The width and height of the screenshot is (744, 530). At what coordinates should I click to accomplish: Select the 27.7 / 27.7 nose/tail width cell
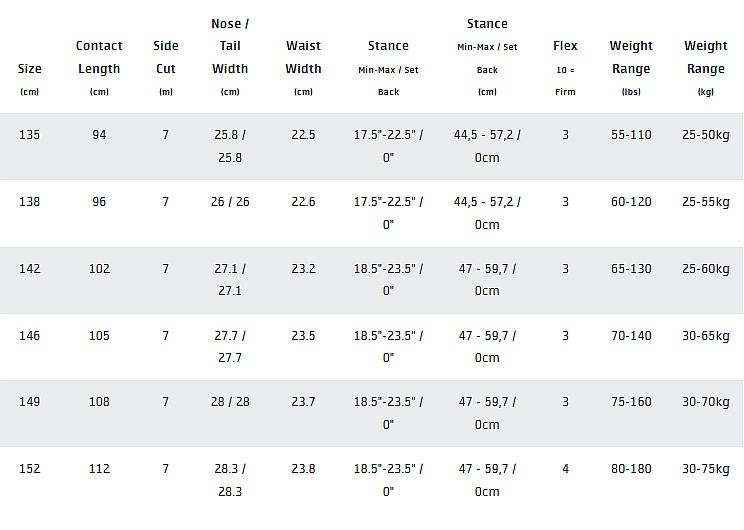pyautogui.click(x=230, y=346)
